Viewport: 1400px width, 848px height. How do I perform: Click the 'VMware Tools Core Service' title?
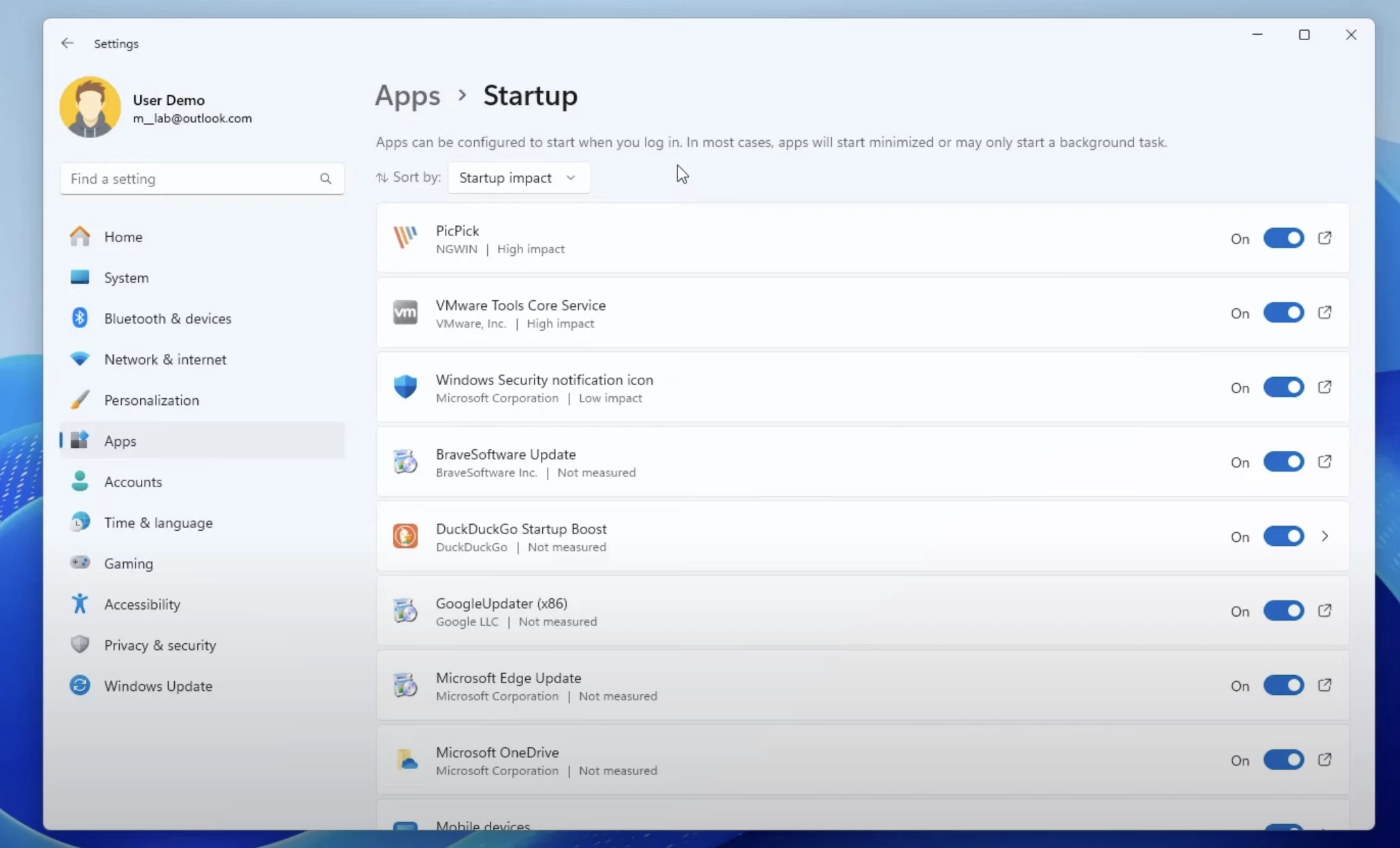(x=520, y=305)
